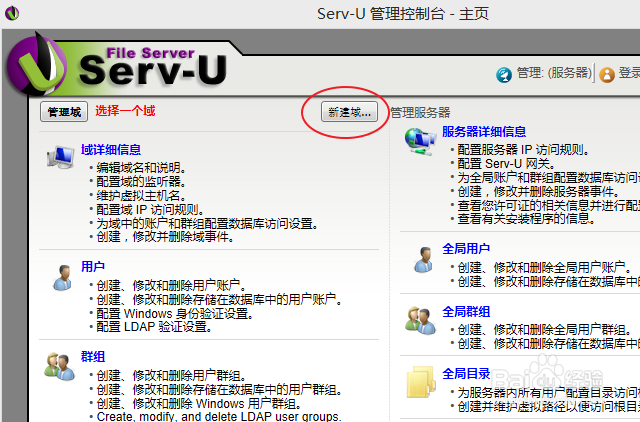
Task: Click the 全局群组 two-people icon
Action: (420, 321)
